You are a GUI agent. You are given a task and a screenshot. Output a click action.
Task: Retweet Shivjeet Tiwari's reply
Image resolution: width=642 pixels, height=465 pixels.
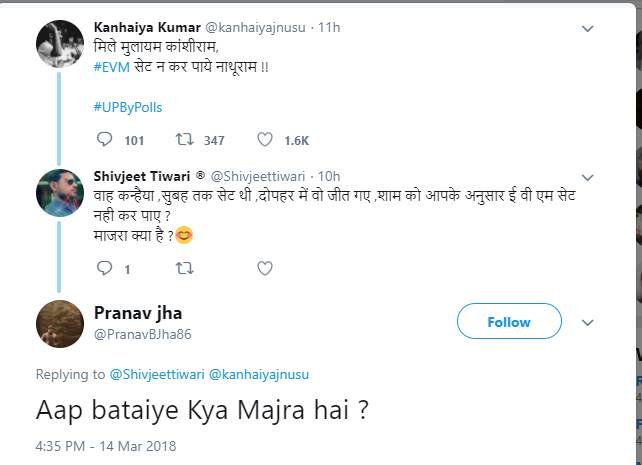183,268
